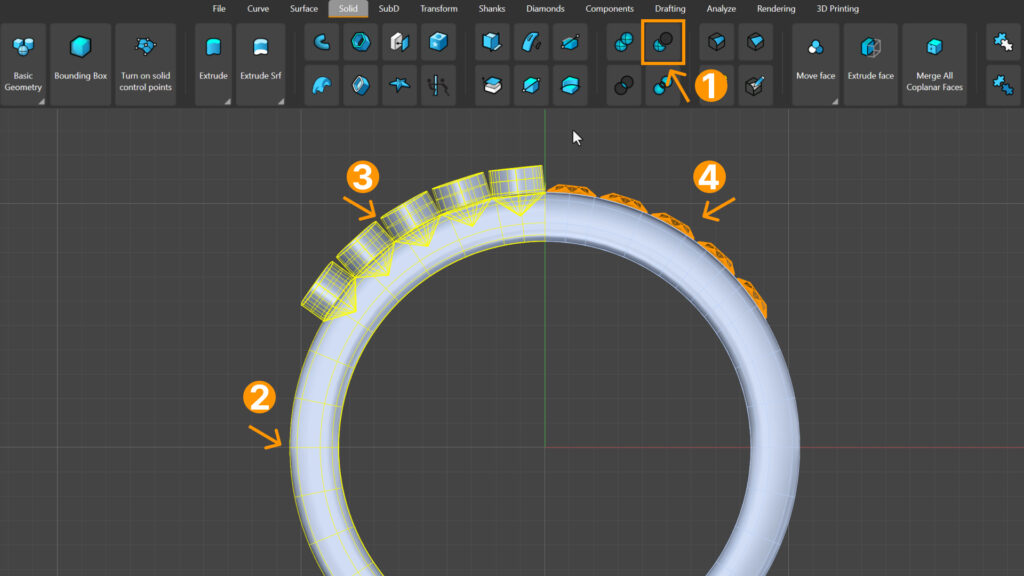Click the blue and white puzzle pieces icon

(1003, 42)
